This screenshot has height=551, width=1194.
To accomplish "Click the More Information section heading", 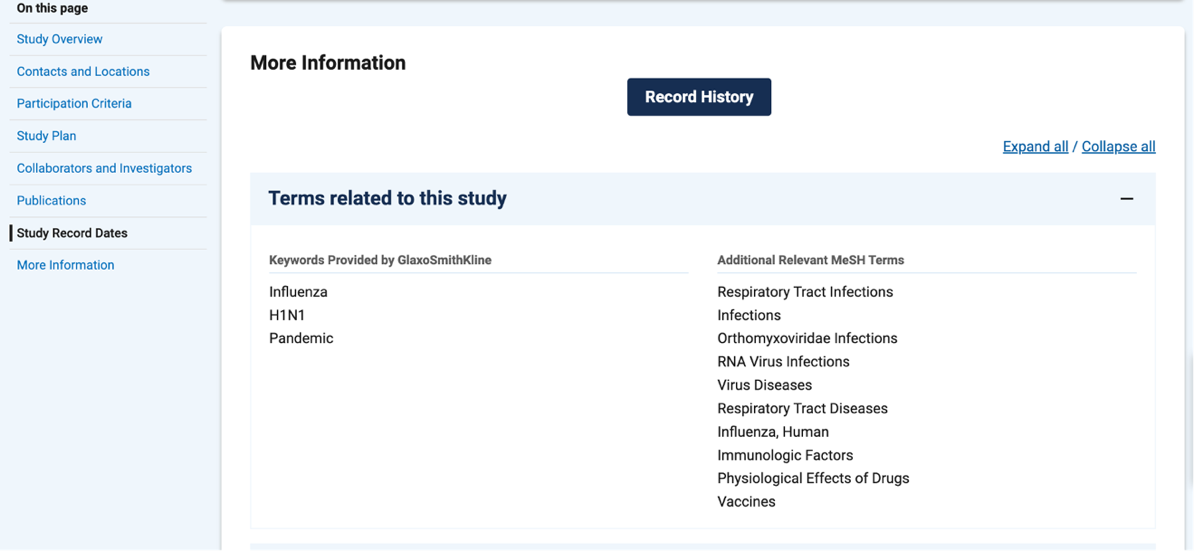I will [328, 63].
